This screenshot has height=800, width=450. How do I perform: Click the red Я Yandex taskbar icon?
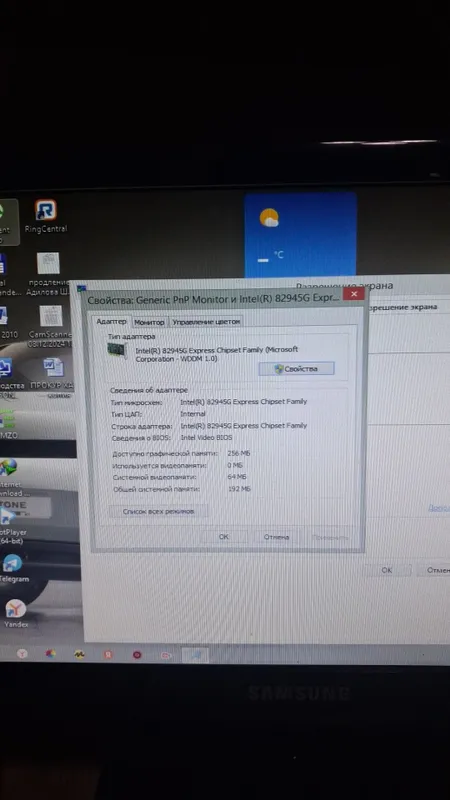point(108,654)
